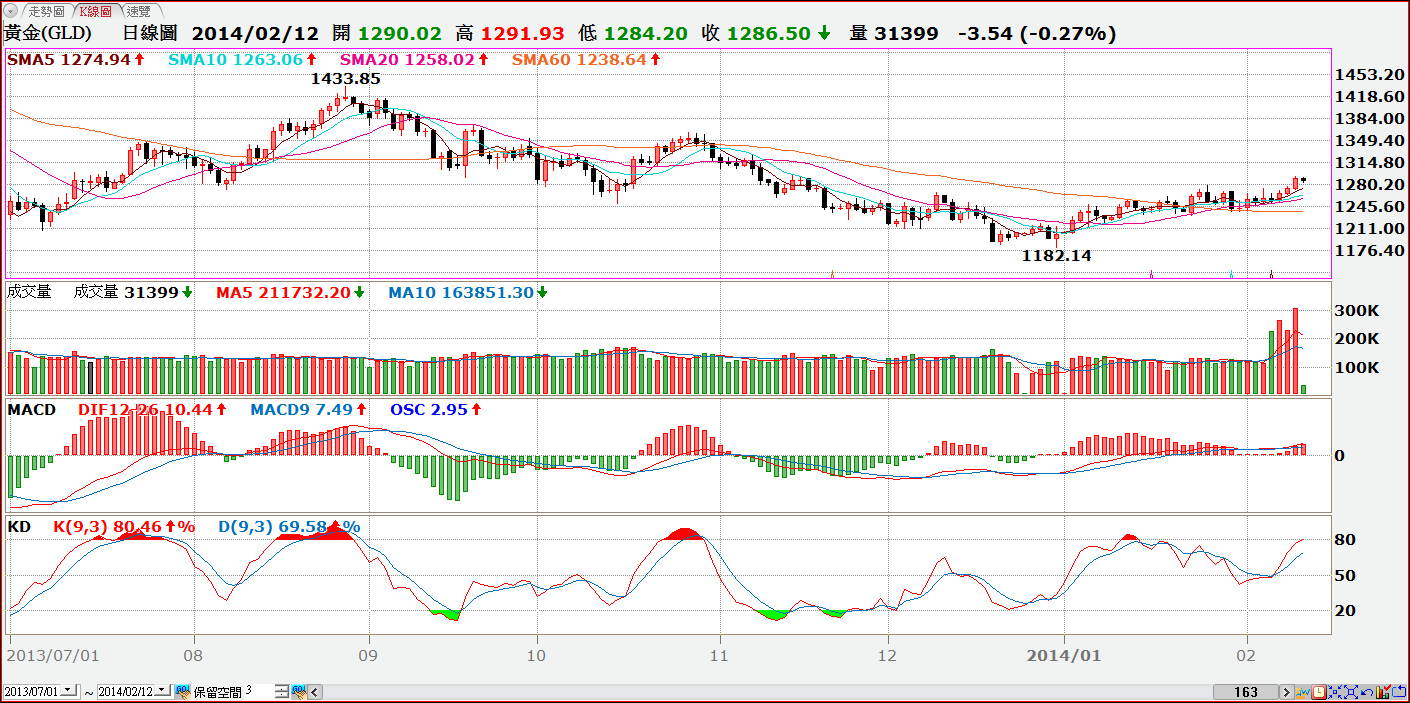Click the GO icon after 保留空間

[299, 692]
